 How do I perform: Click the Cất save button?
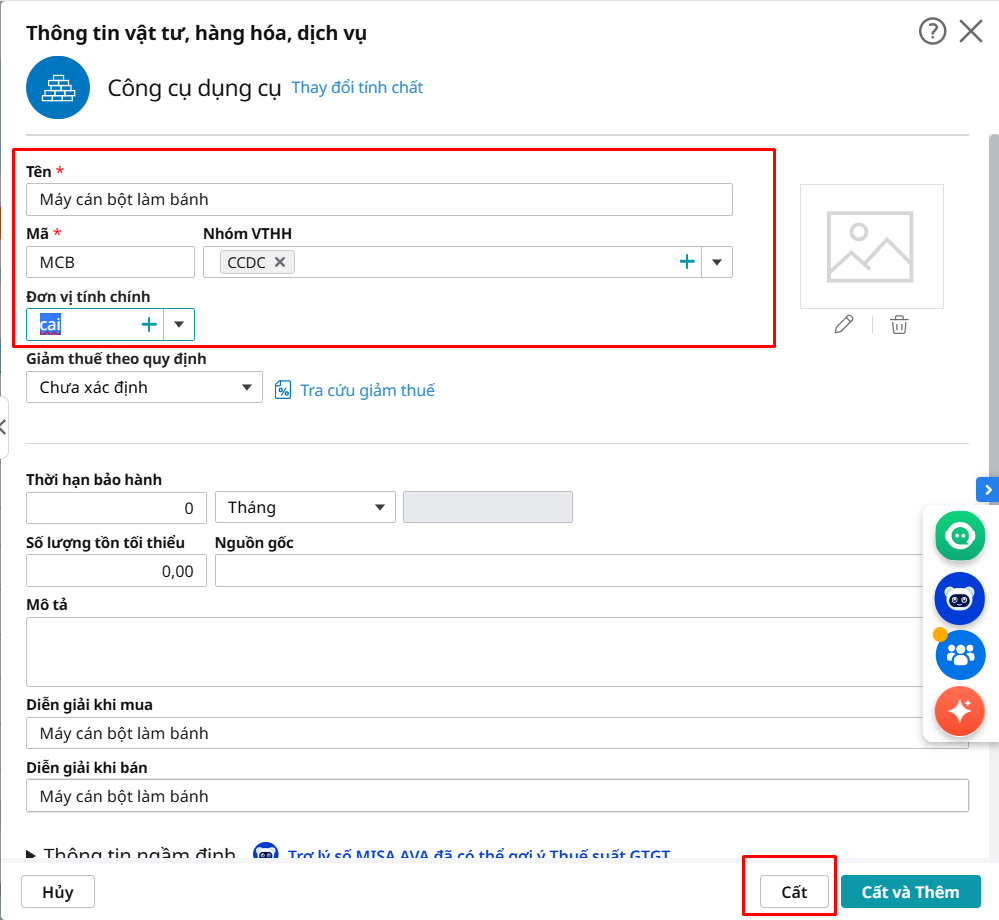(794, 892)
